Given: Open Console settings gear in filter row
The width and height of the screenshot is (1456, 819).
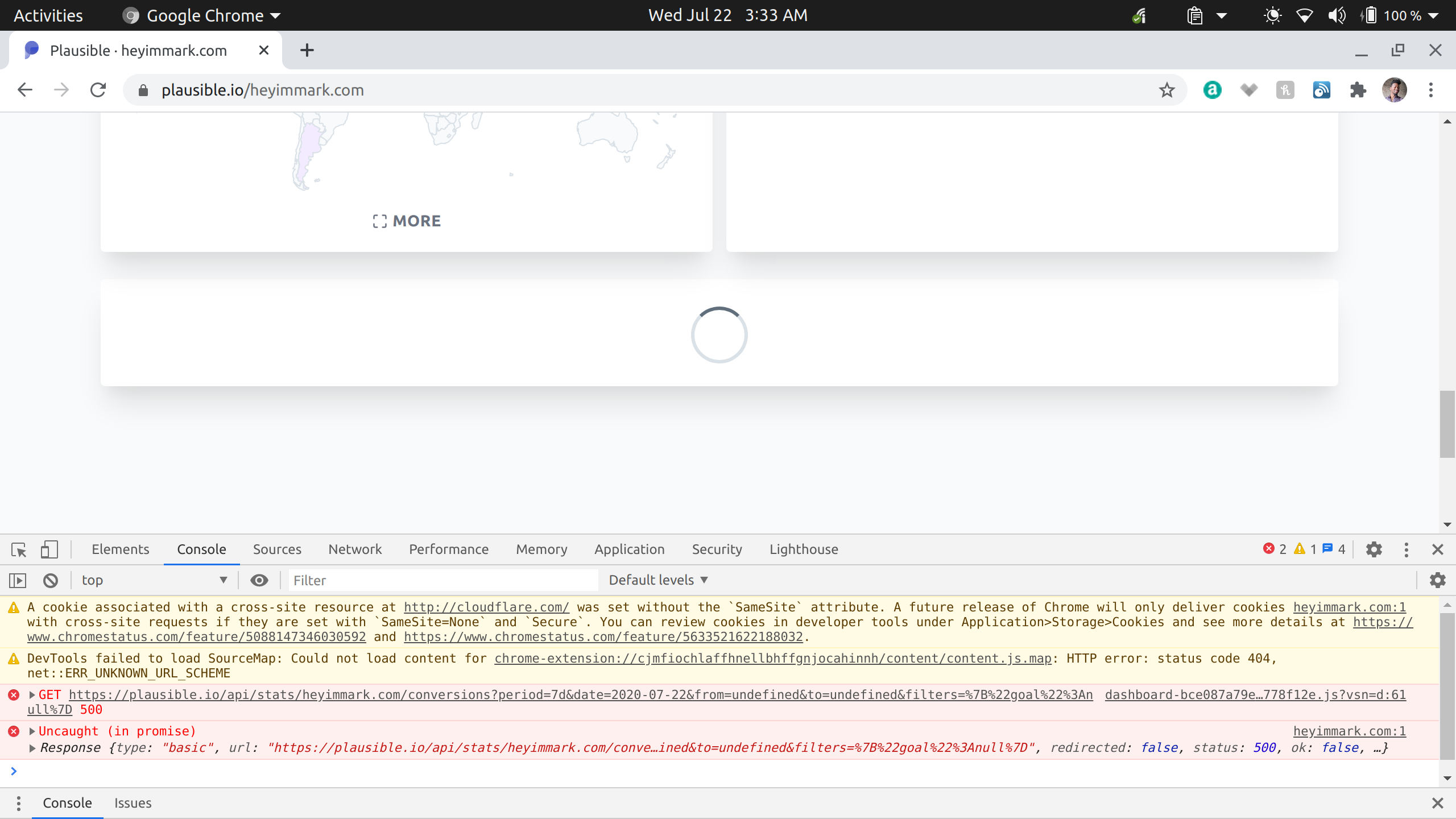Looking at the screenshot, I should (x=1438, y=580).
